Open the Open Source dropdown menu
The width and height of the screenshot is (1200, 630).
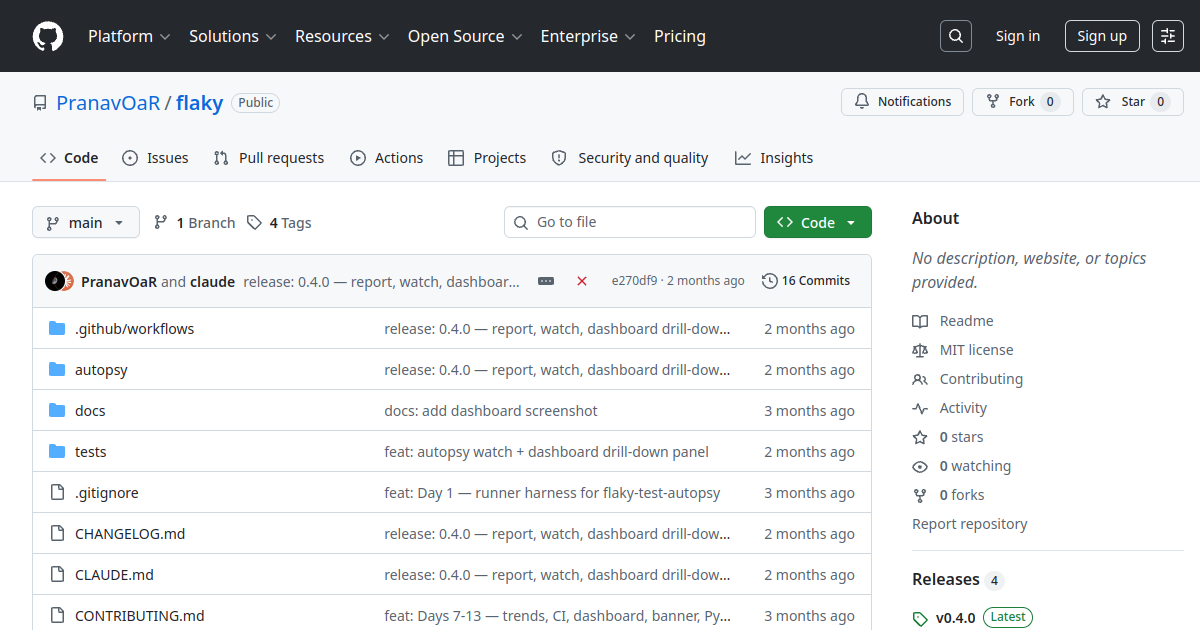pos(465,36)
